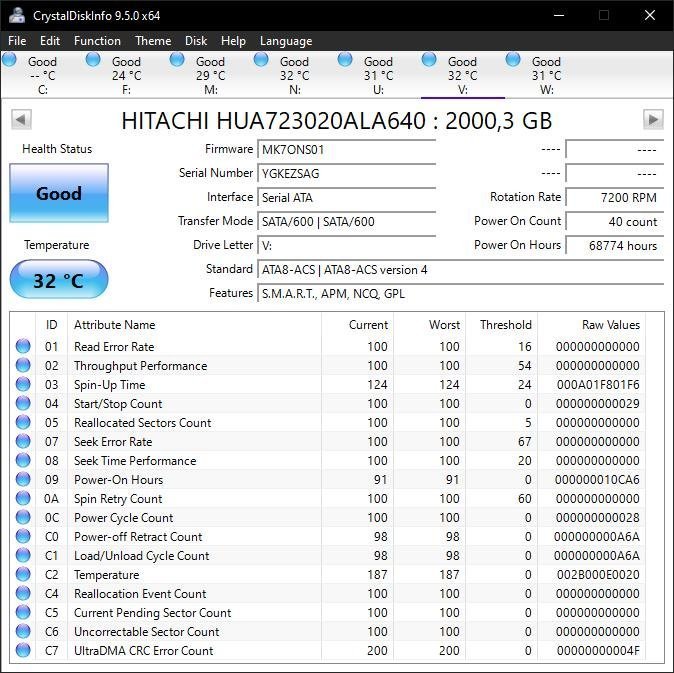The height and width of the screenshot is (673, 674).
Task: Click the next disk arrow button
Action: coord(653,120)
